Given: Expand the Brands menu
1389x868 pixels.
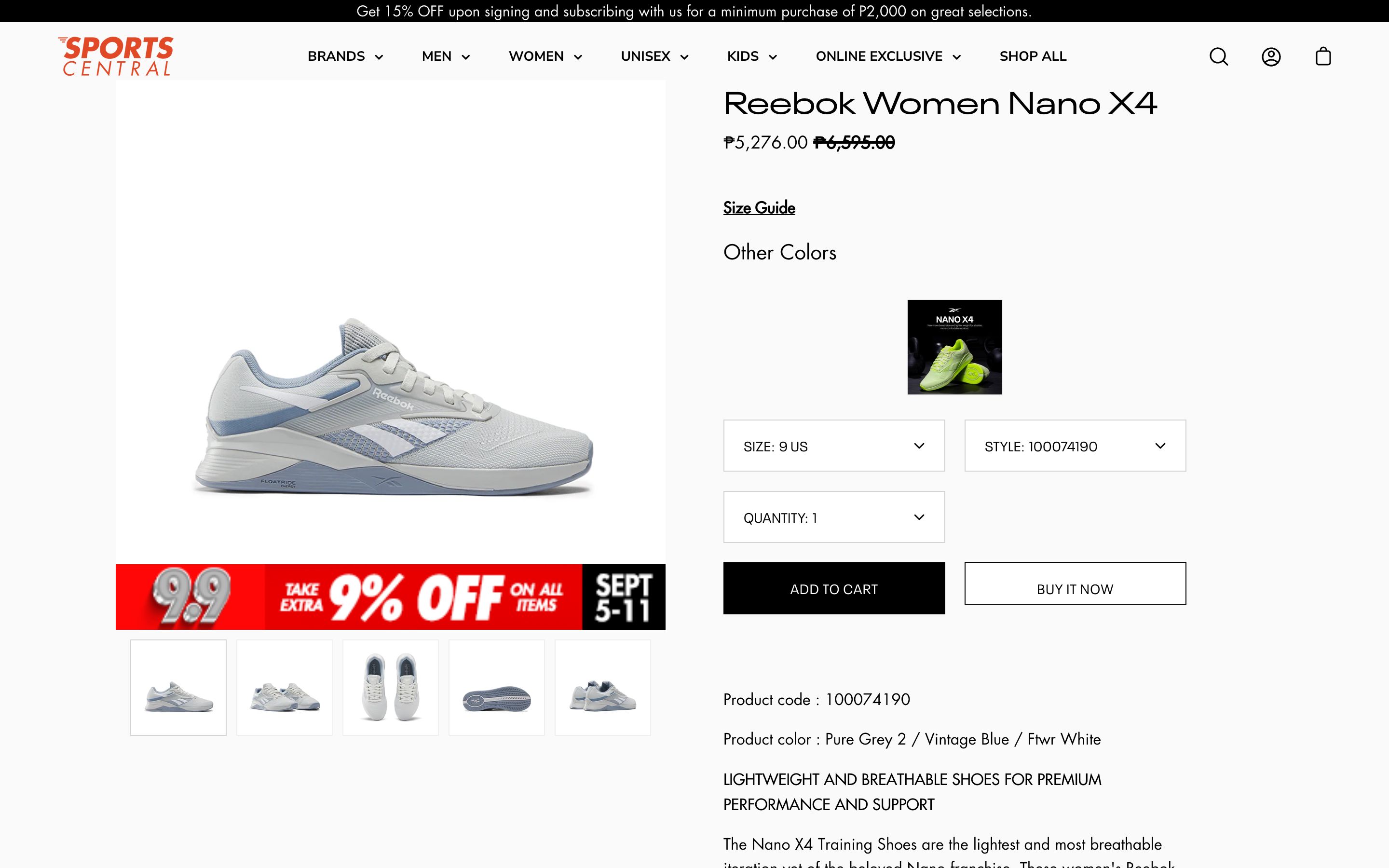Looking at the screenshot, I should [x=345, y=56].
